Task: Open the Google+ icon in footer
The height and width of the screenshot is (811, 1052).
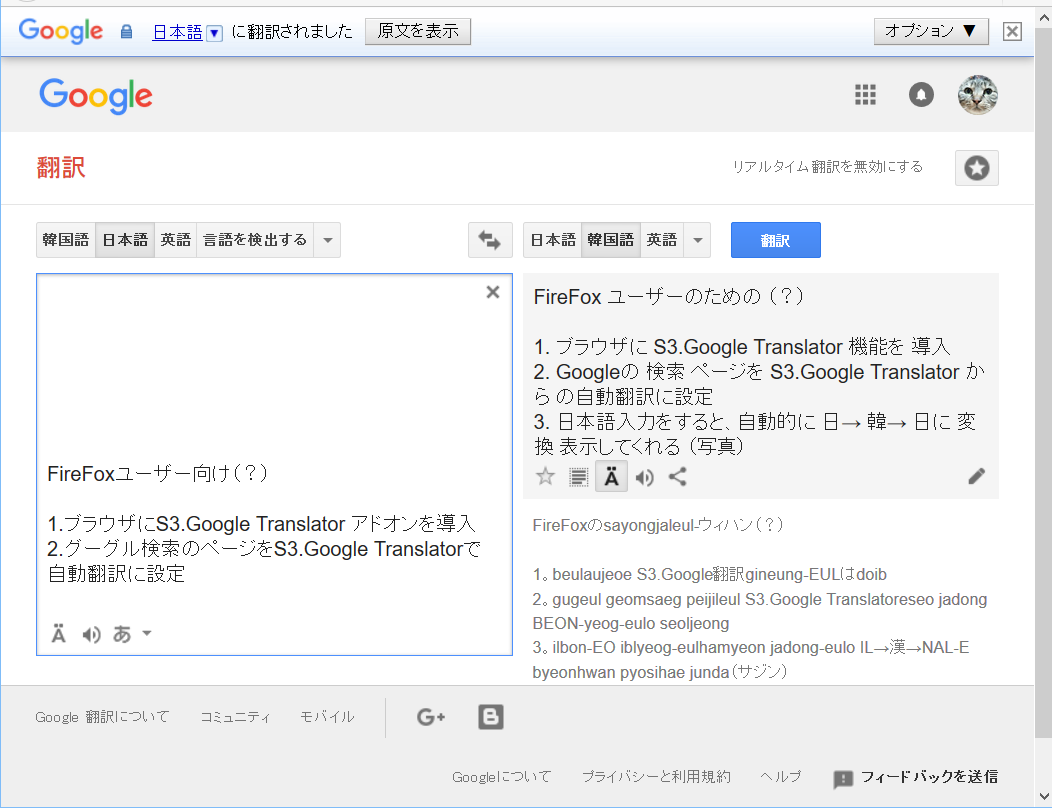Action: (431, 716)
